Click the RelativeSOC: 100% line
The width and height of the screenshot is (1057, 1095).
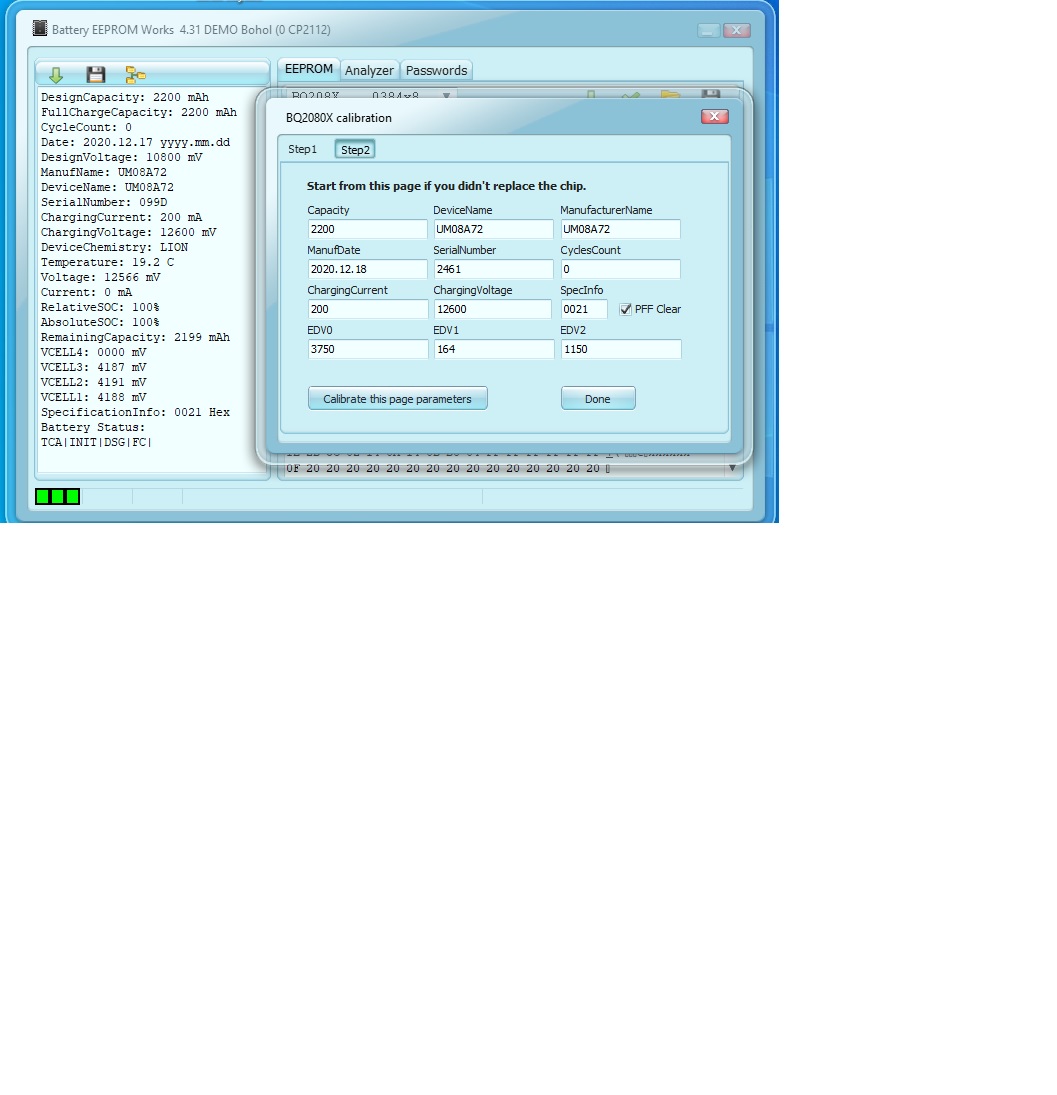[x=100, y=307]
